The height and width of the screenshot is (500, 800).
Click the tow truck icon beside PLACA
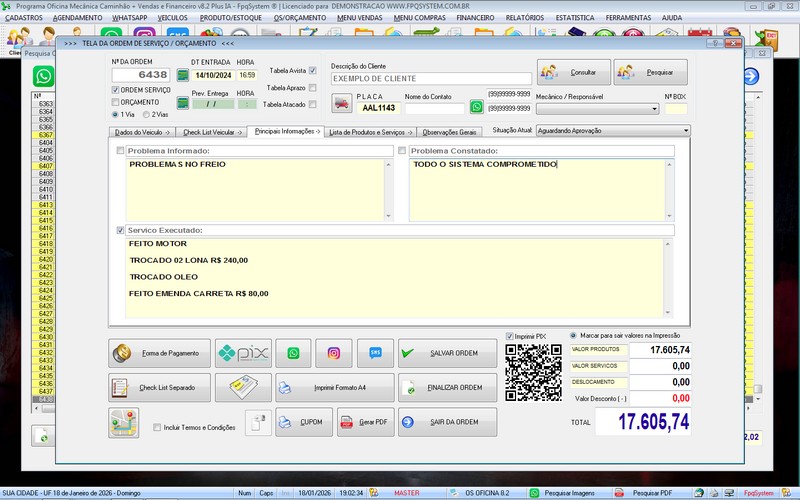tap(342, 103)
